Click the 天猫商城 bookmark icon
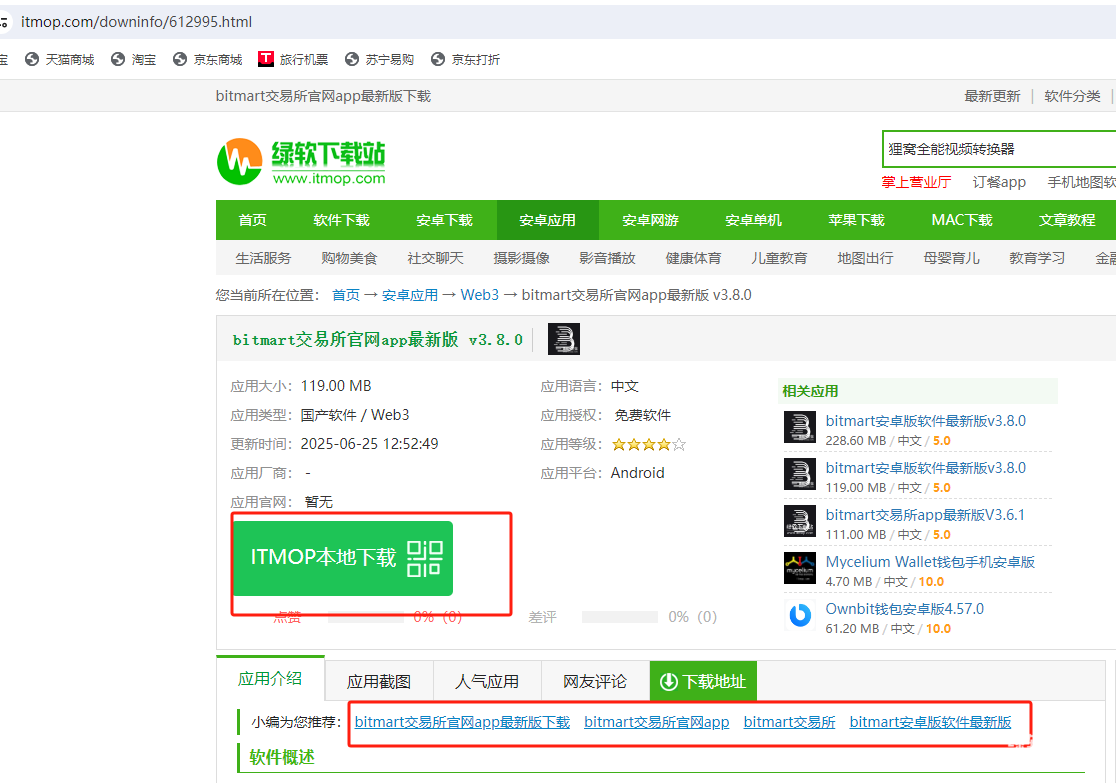The image size is (1116, 783). click(x=32, y=59)
